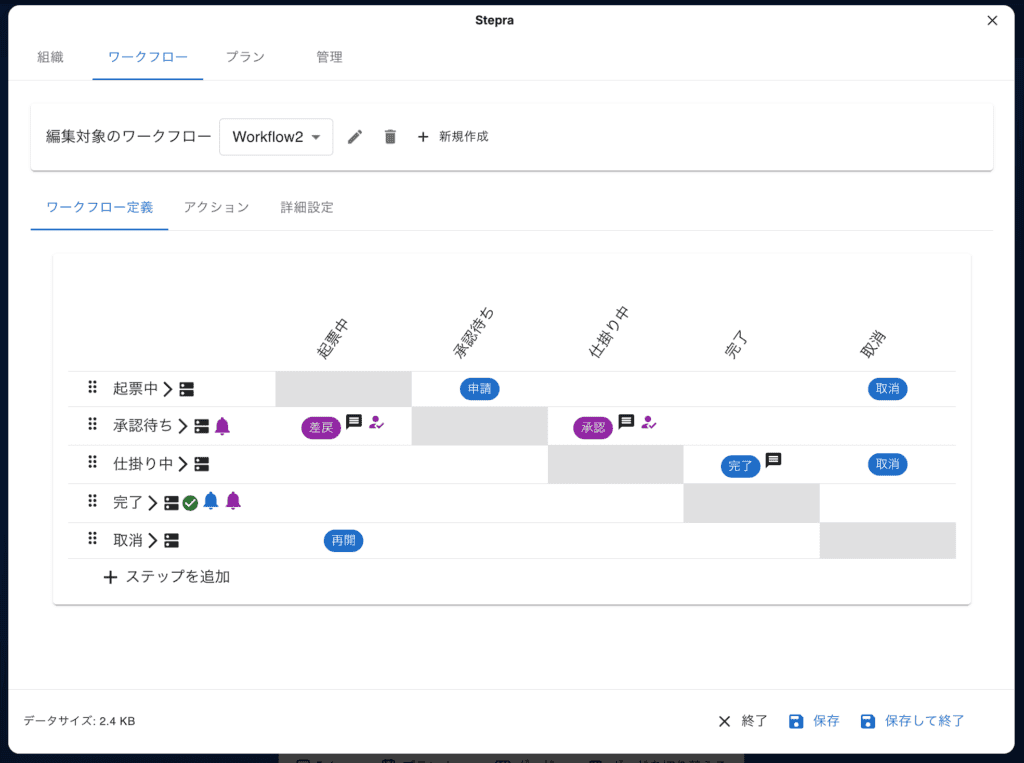The width and height of the screenshot is (1024, 763).
Task: Expand the 取消 step chevron
Action: [x=152, y=541]
